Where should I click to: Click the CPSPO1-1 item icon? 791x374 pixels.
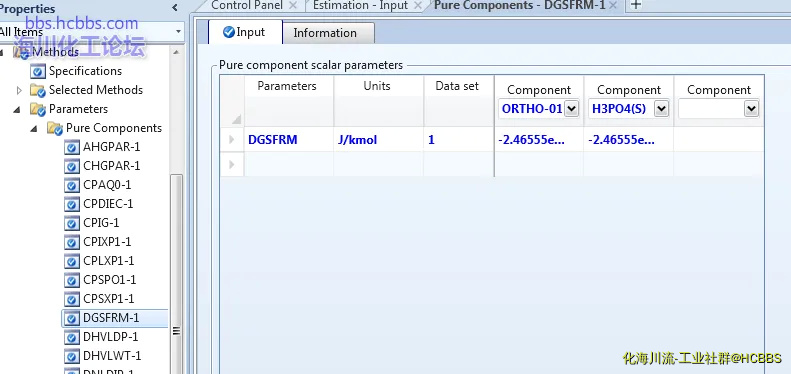point(72,280)
